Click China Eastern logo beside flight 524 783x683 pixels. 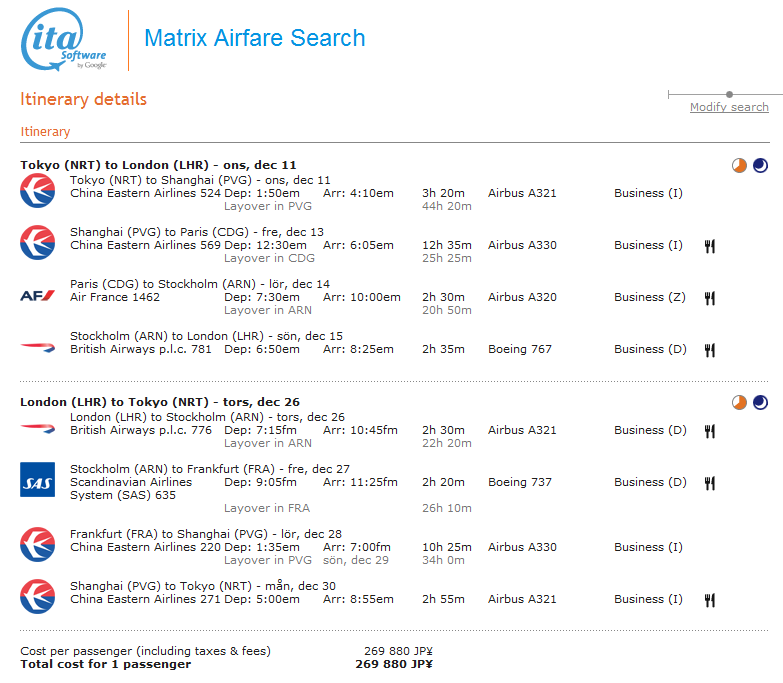coord(37,190)
